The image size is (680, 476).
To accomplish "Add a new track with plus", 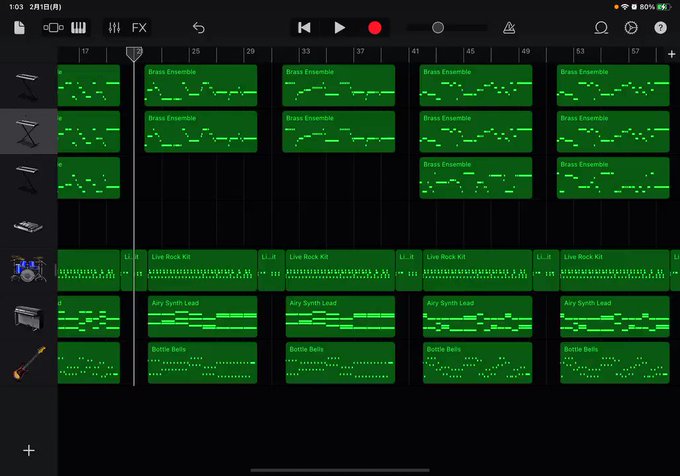I will click(x=29, y=451).
